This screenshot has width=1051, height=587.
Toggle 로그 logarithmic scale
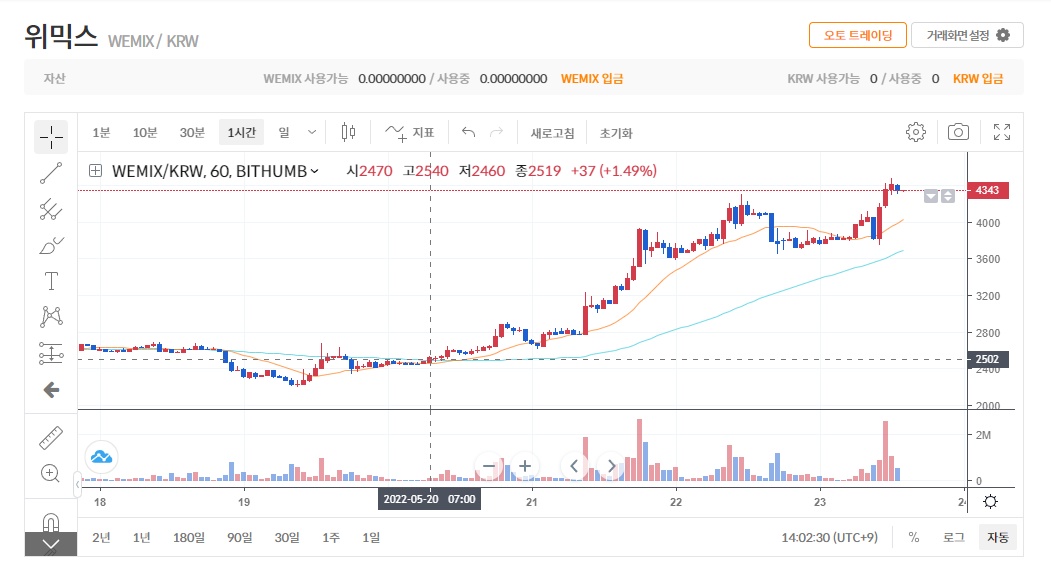point(954,537)
